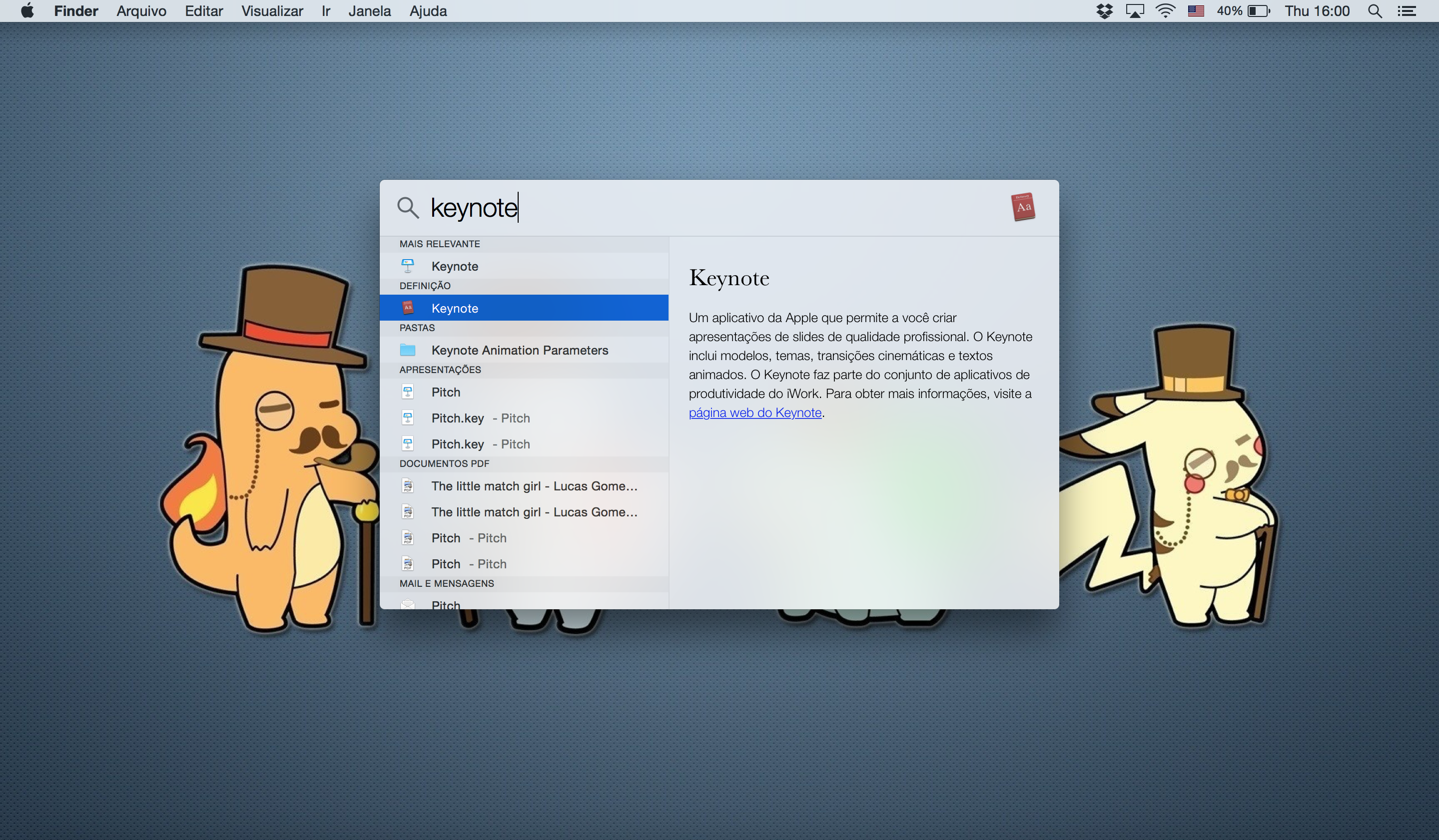Click the Dictionary icon in search bar
Viewport: 1439px width, 840px height.
pos(1023,207)
